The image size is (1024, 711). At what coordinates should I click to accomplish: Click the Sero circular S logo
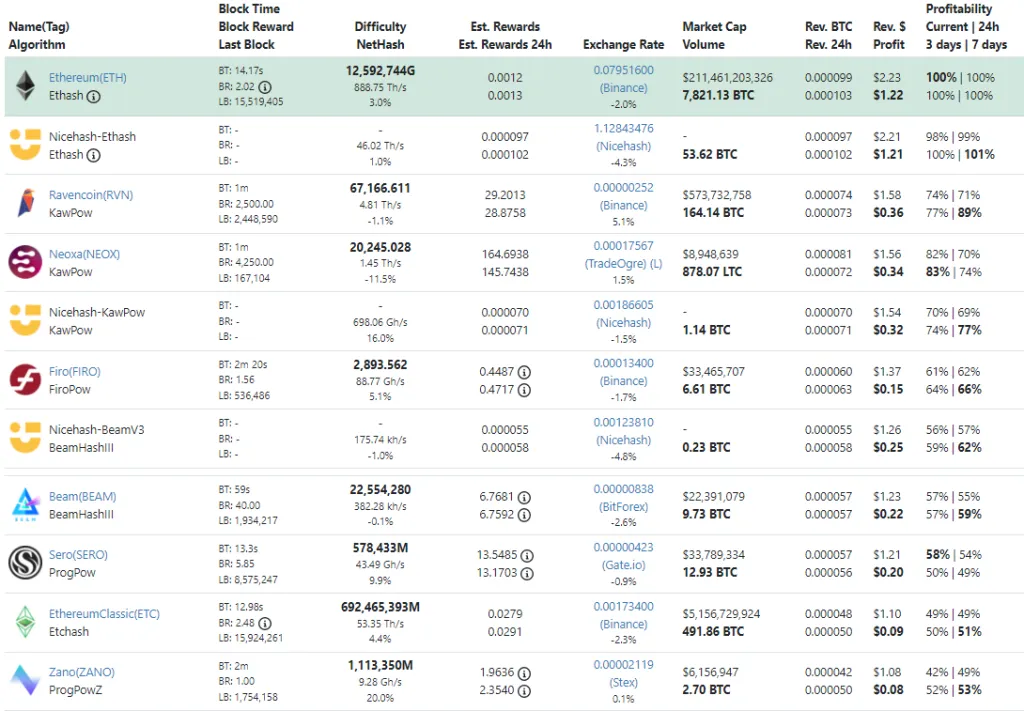[x=25, y=563]
